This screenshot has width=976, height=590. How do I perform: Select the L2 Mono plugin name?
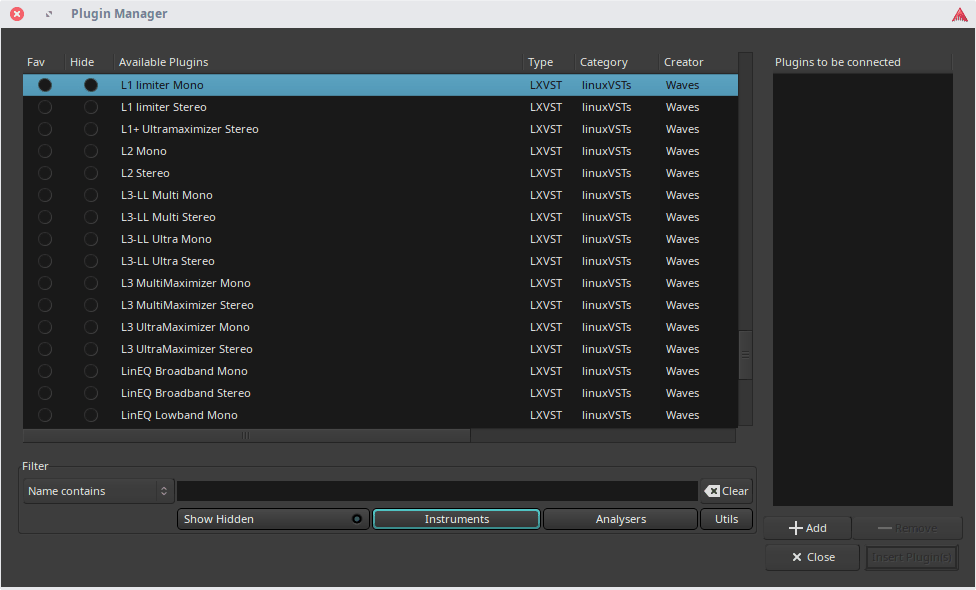tap(144, 151)
